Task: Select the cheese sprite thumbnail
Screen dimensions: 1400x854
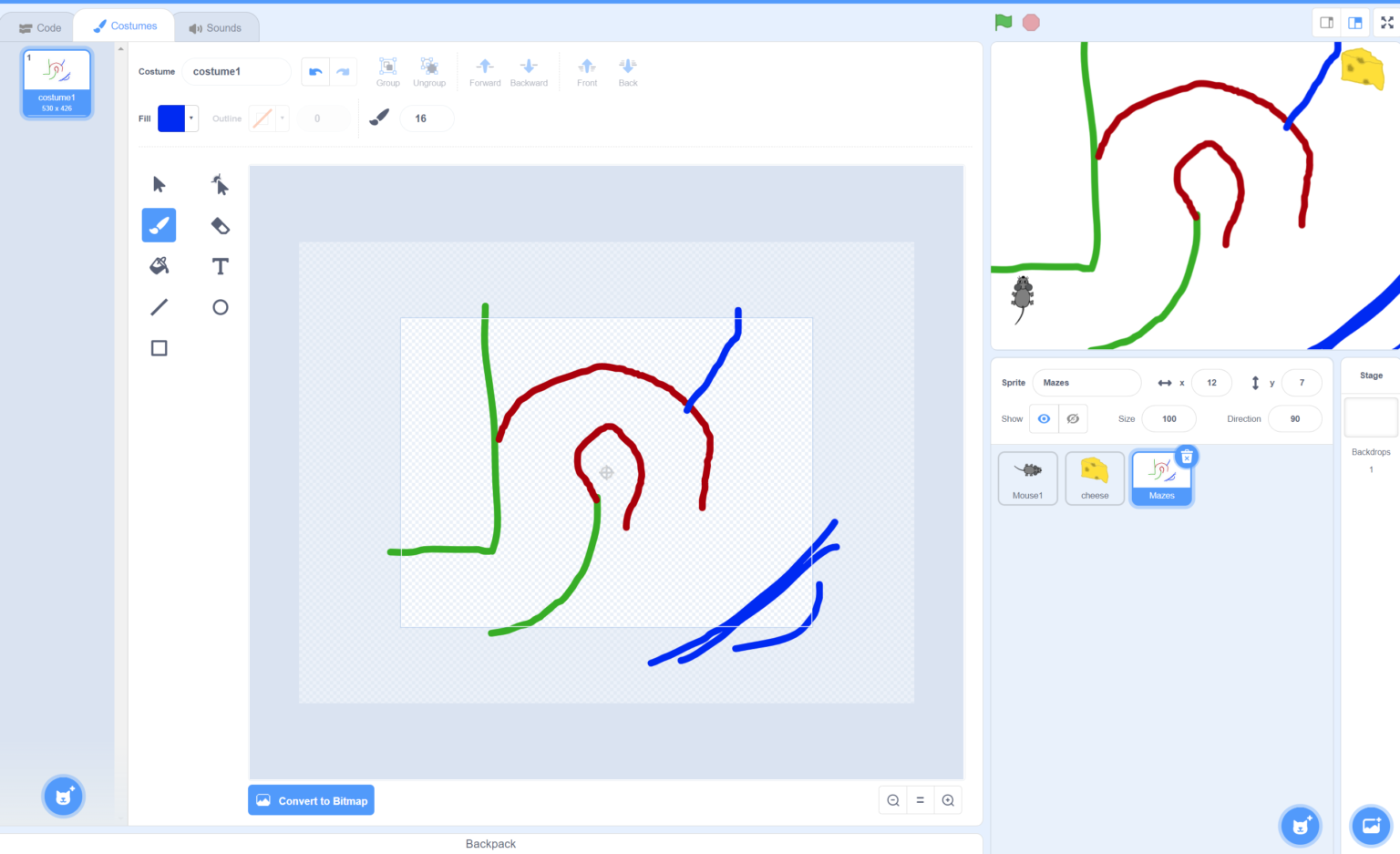Action: pyautogui.click(x=1094, y=478)
